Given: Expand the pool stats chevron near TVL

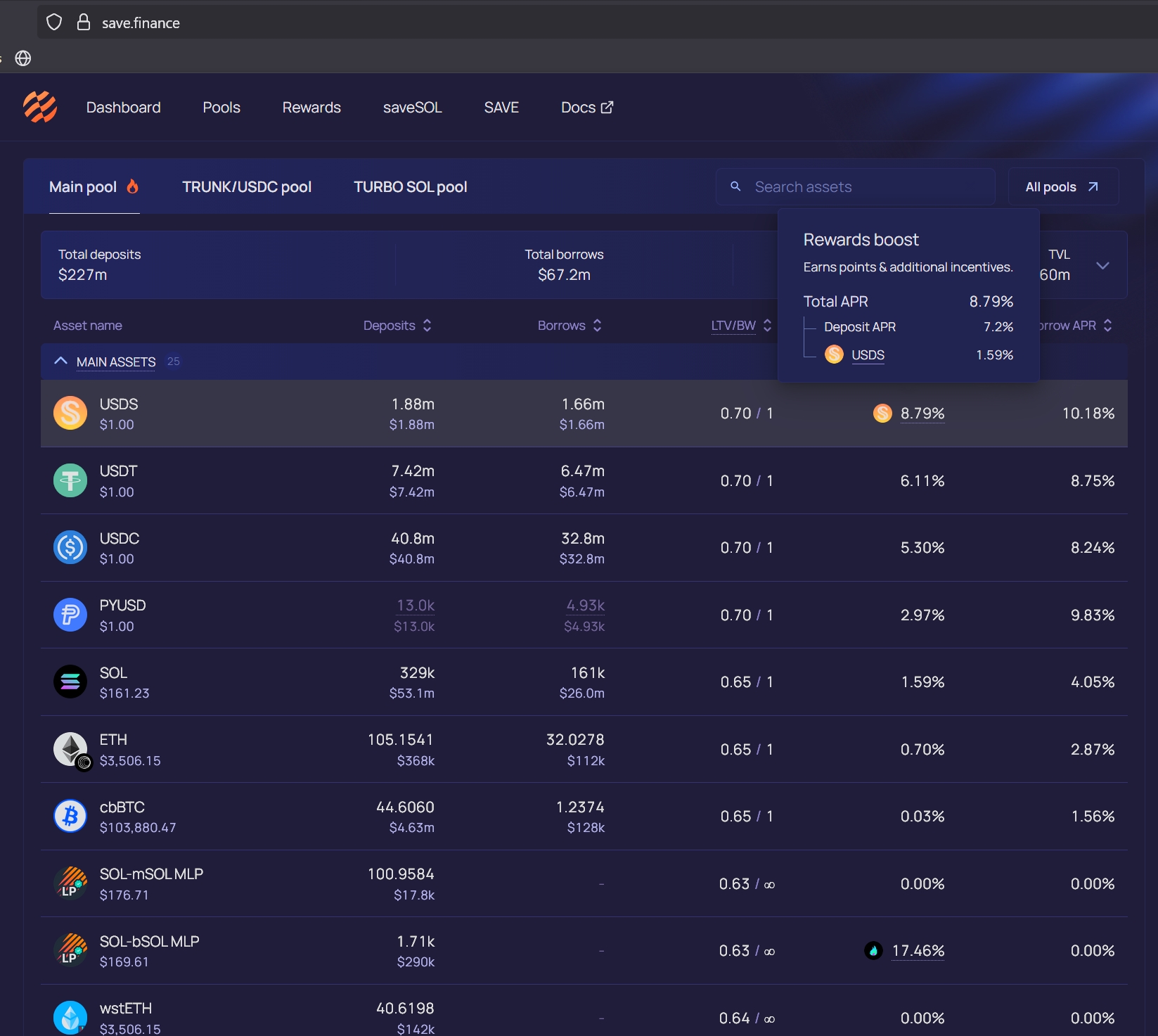Looking at the screenshot, I should tap(1102, 266).
